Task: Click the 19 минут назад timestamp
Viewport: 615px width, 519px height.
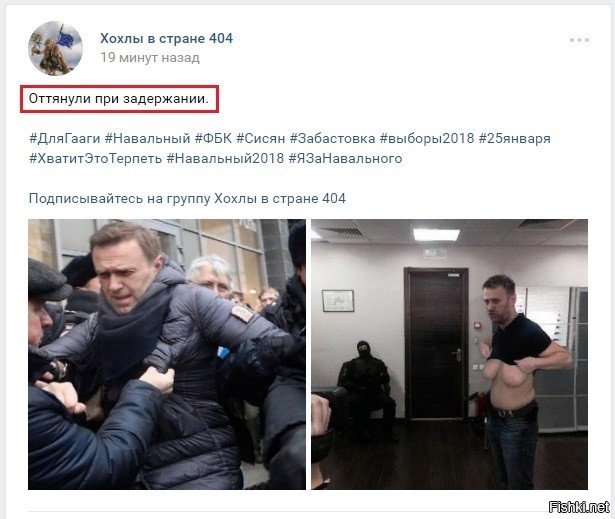Action: [x=150, y=58]
